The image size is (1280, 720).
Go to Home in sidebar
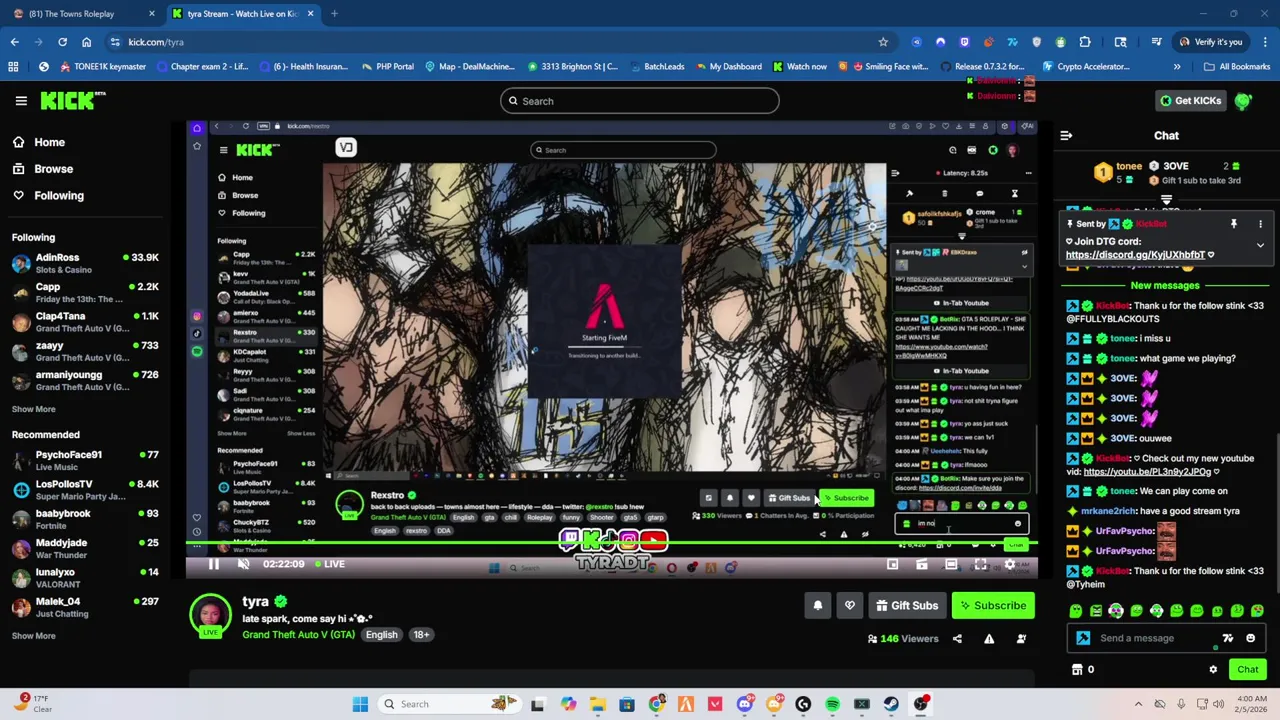tap(49, 142)
